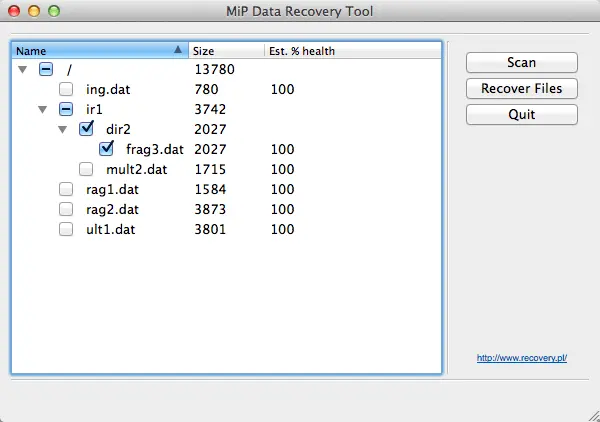Select the frag3.dat file row

[x=154, y=149]
